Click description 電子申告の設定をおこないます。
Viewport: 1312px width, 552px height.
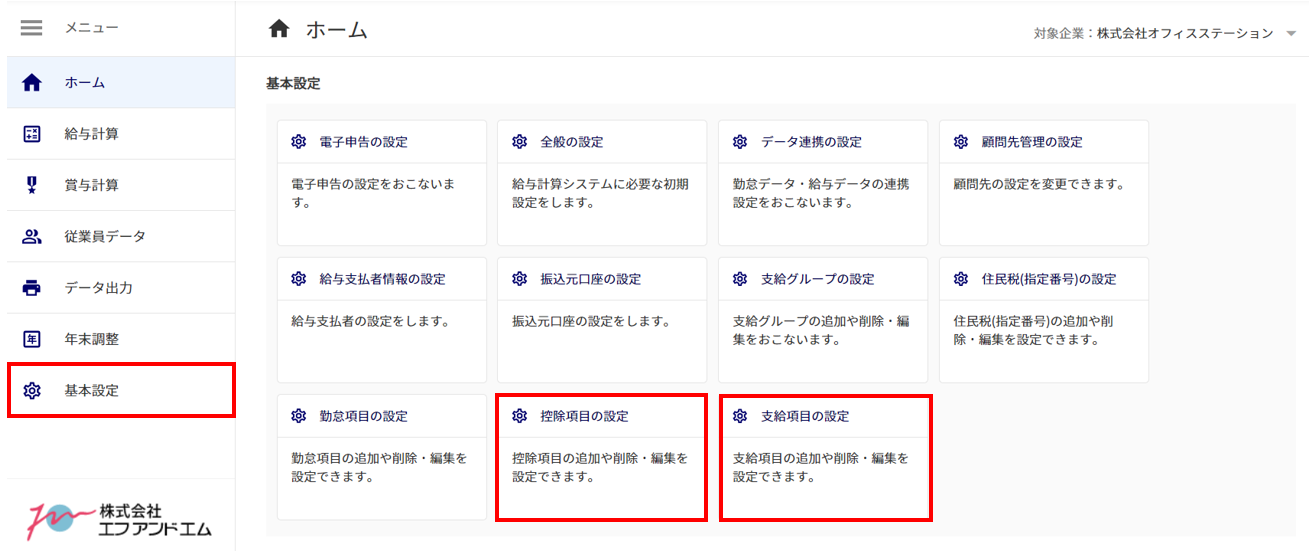pos(373,193)
